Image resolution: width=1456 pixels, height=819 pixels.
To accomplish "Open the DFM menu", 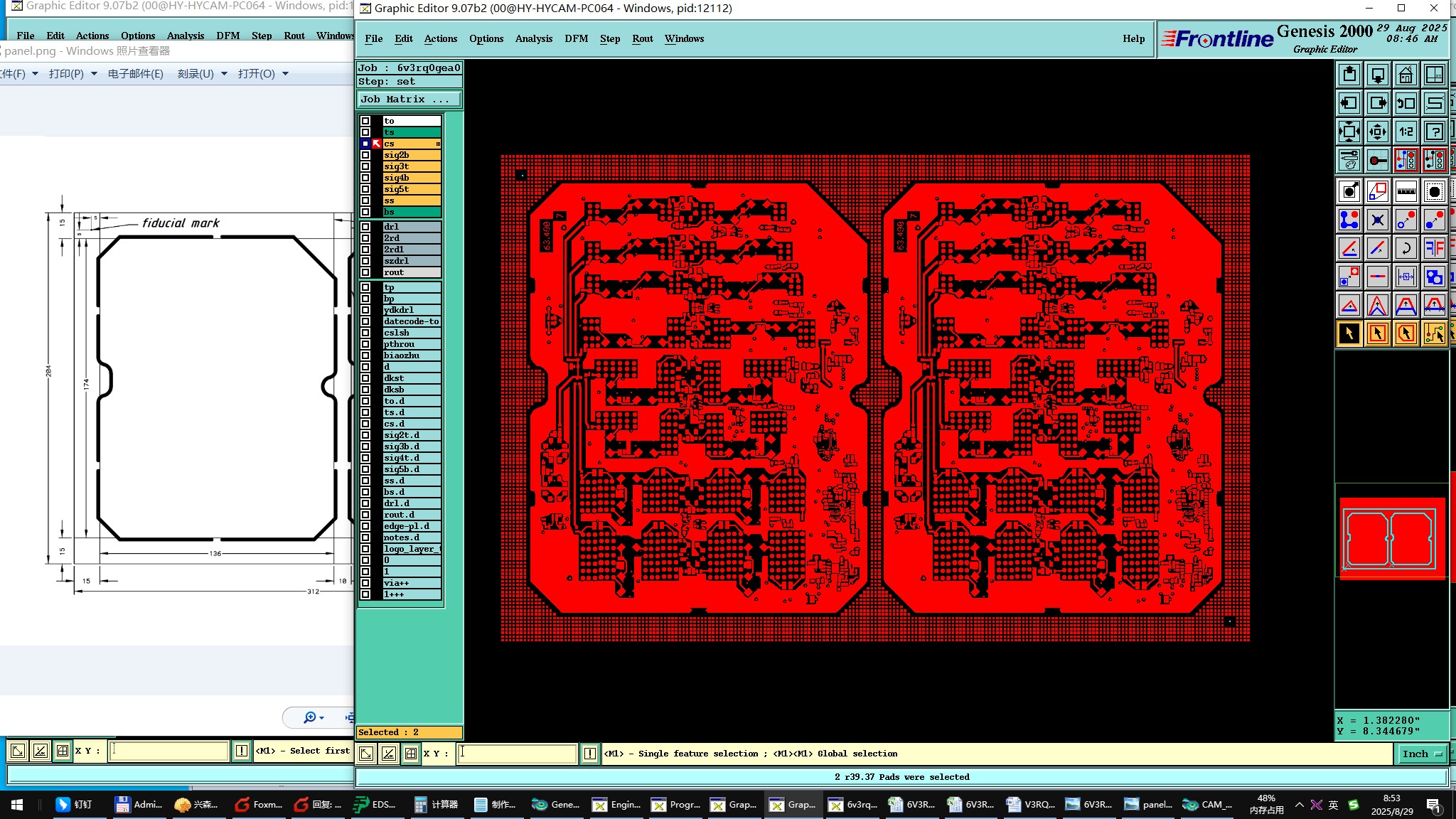I will [x=576, y=38].
